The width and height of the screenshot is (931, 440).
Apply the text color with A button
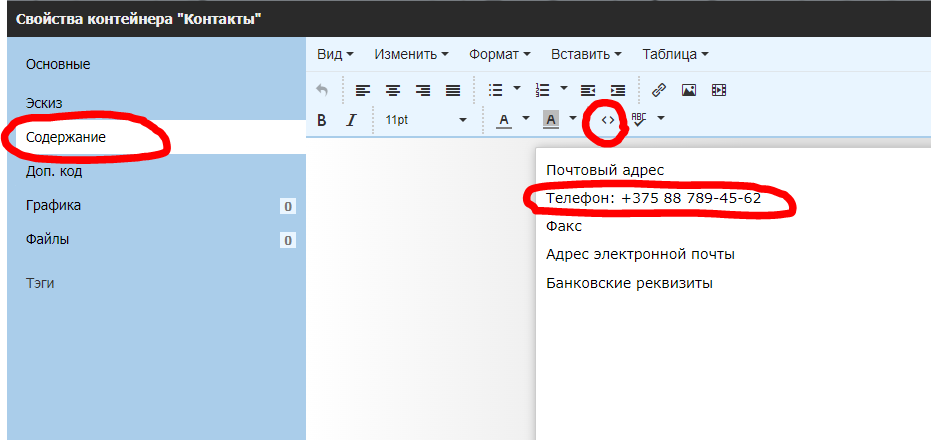[x=503, y=120]
